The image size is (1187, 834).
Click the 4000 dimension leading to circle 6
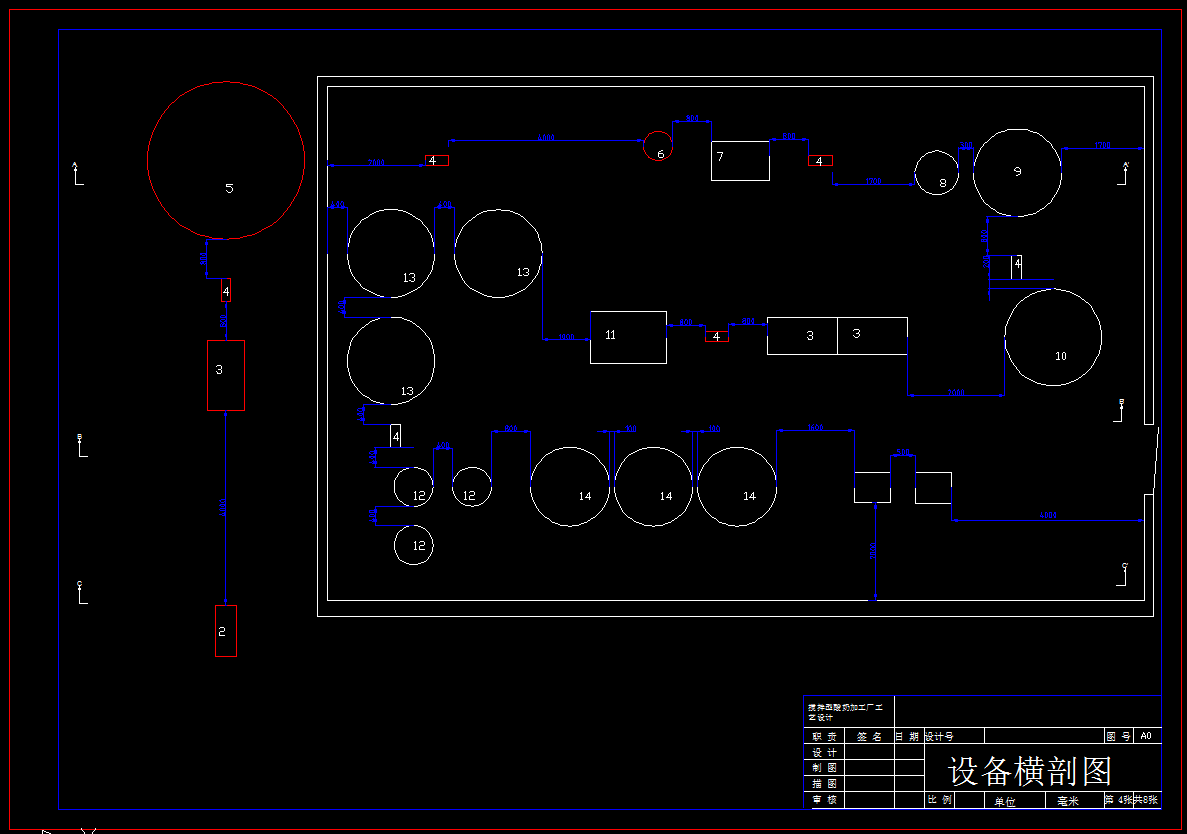tap(546, 138)
